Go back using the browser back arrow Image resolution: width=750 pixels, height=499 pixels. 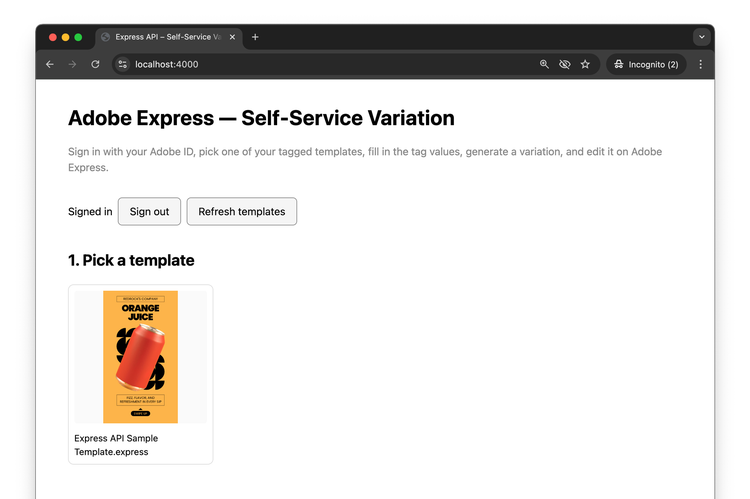coord(50,64)
